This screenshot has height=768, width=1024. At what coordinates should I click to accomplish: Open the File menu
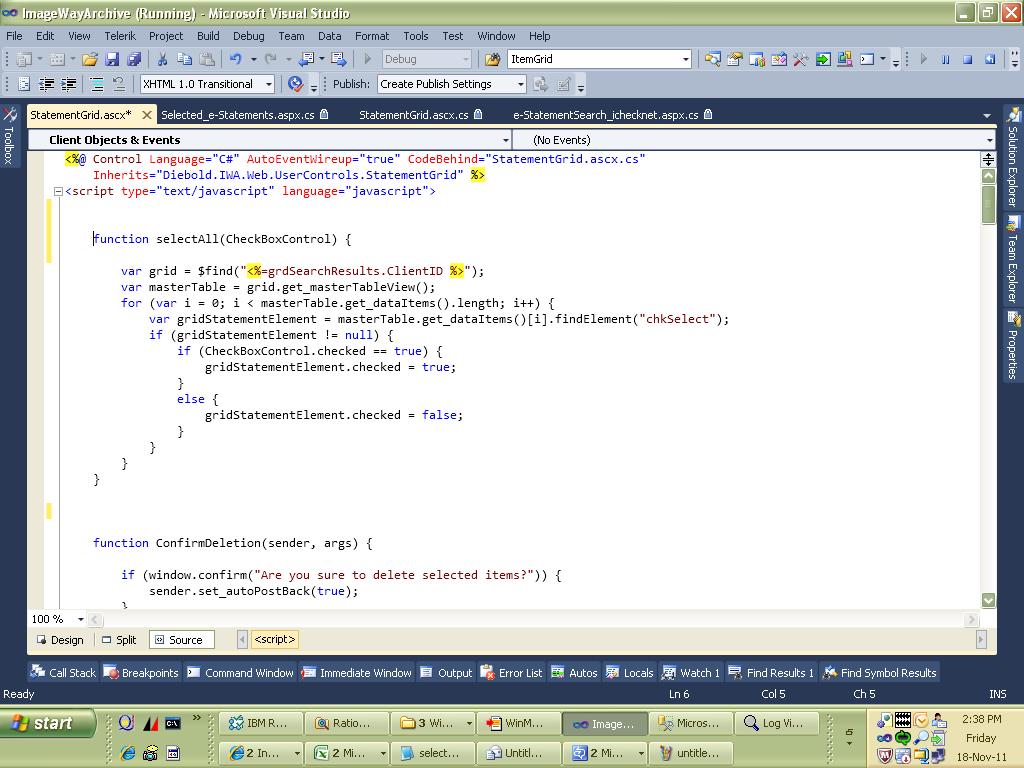coord(14,36)
